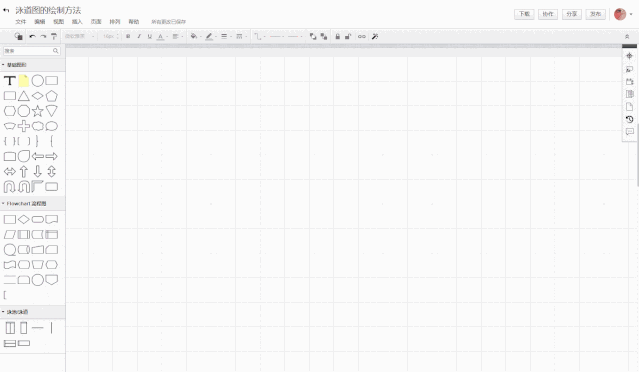Open the 页面 menu

pos(96,22)
